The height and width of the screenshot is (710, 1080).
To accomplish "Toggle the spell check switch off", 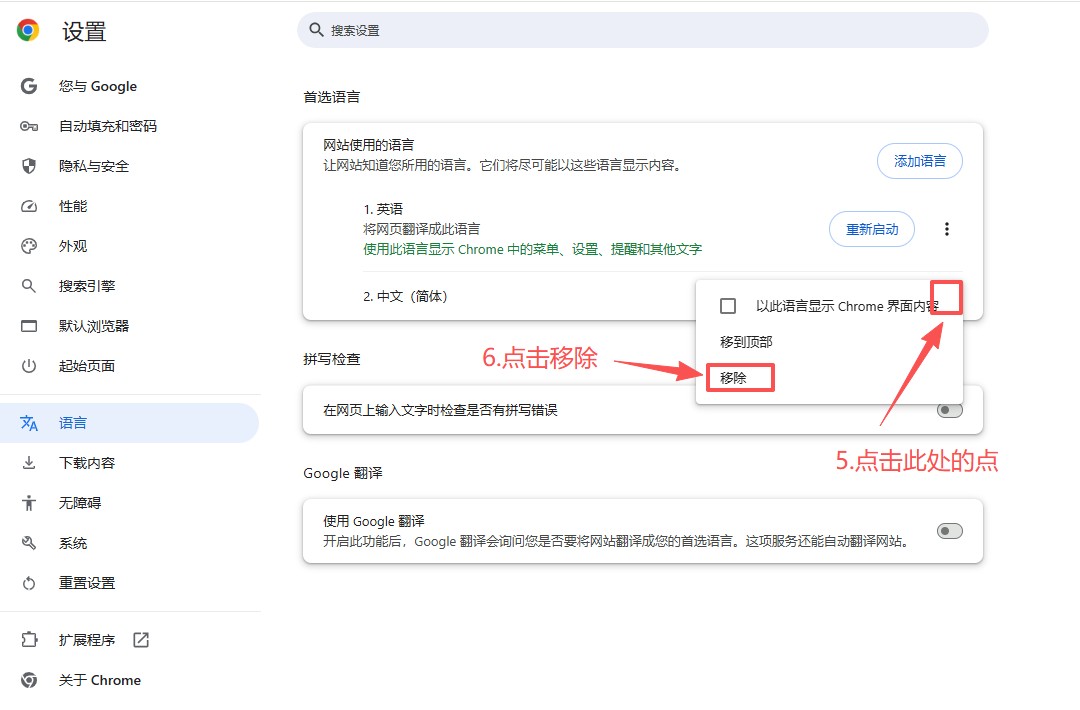I will coord(948,410).
